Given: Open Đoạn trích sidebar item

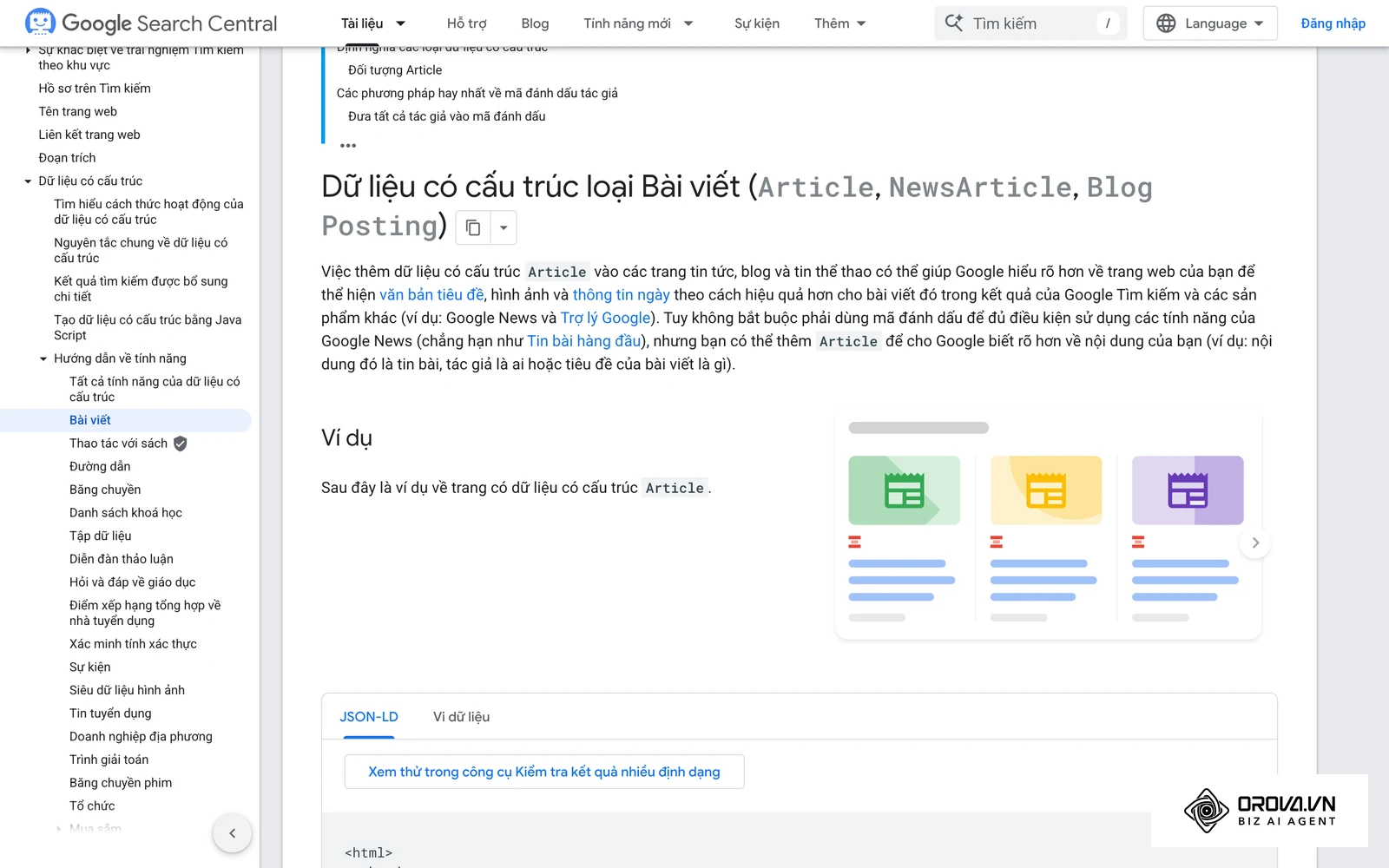Looking at the screenshot, I should point(67,158).
